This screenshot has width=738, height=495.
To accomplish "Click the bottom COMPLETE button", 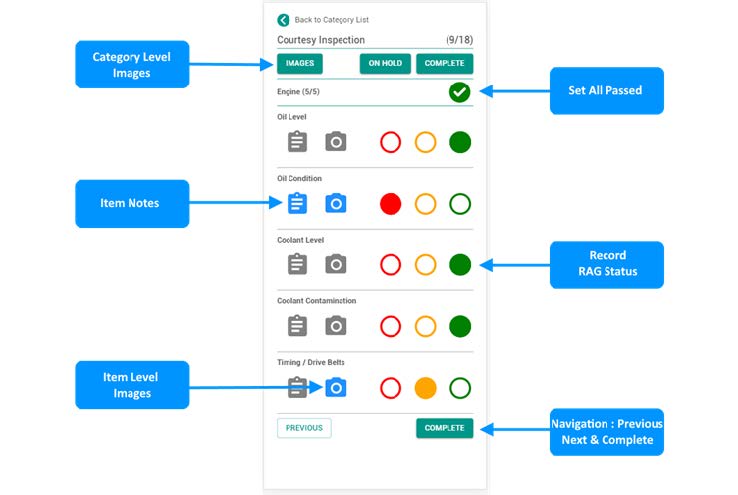I will [x=444, y=428].
